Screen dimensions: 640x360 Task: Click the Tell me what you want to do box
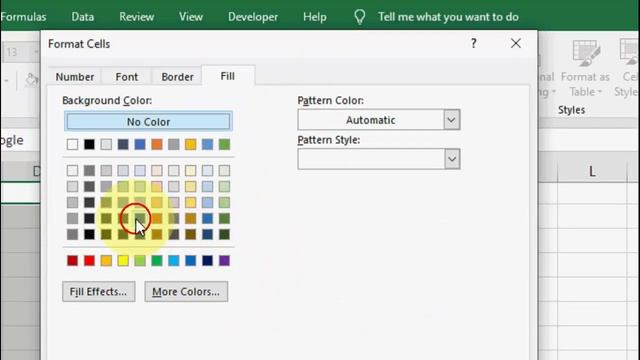click(448, 17)
